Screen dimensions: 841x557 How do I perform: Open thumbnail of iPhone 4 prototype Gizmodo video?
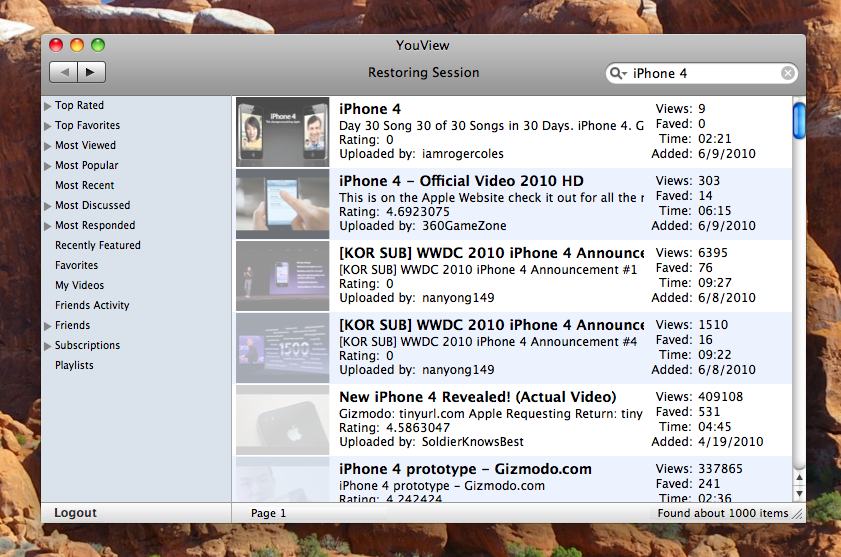click(x=283, y=480)
